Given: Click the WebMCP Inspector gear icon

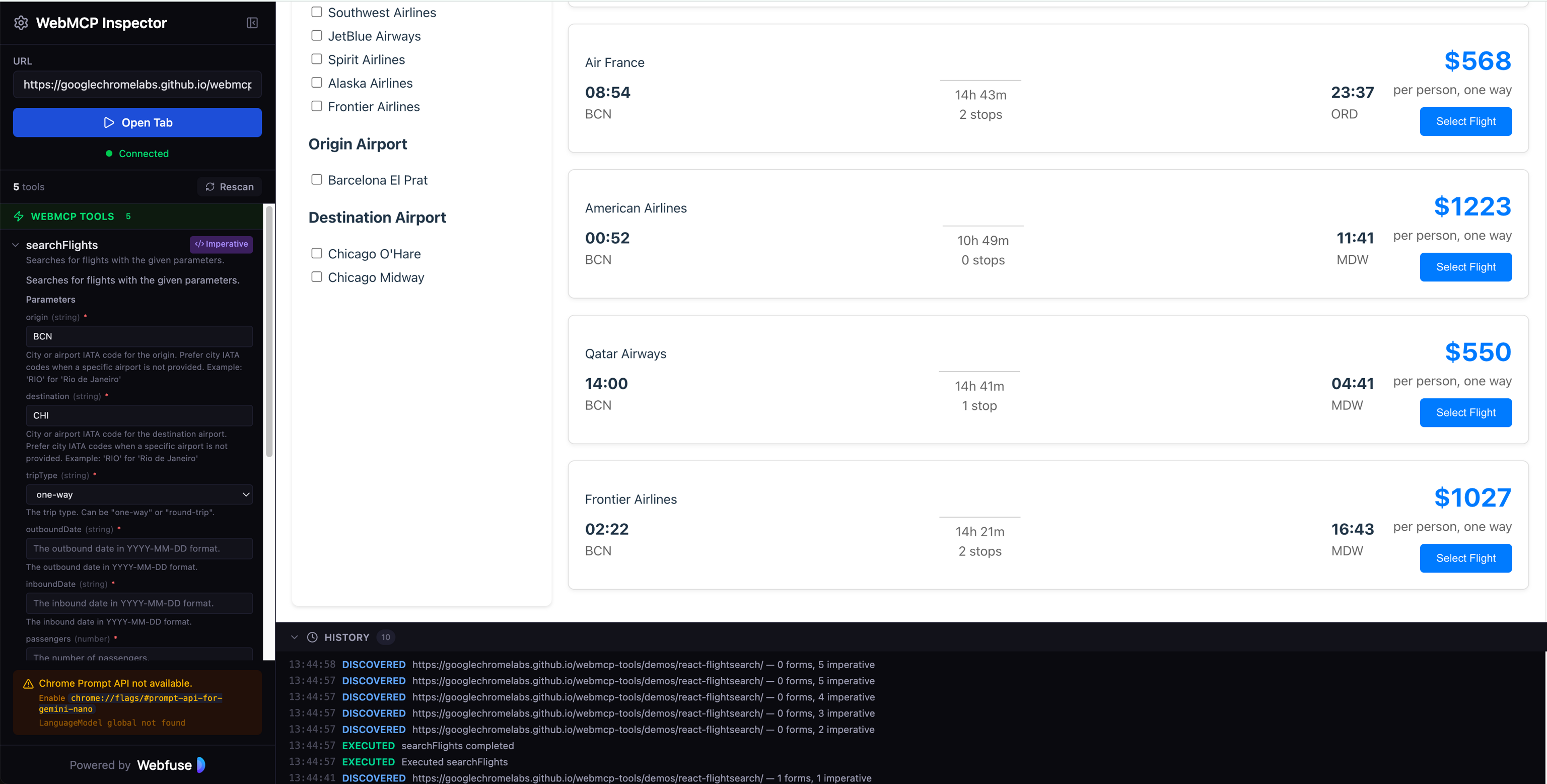Looking at the screenshot, I should tap(21, 23).
